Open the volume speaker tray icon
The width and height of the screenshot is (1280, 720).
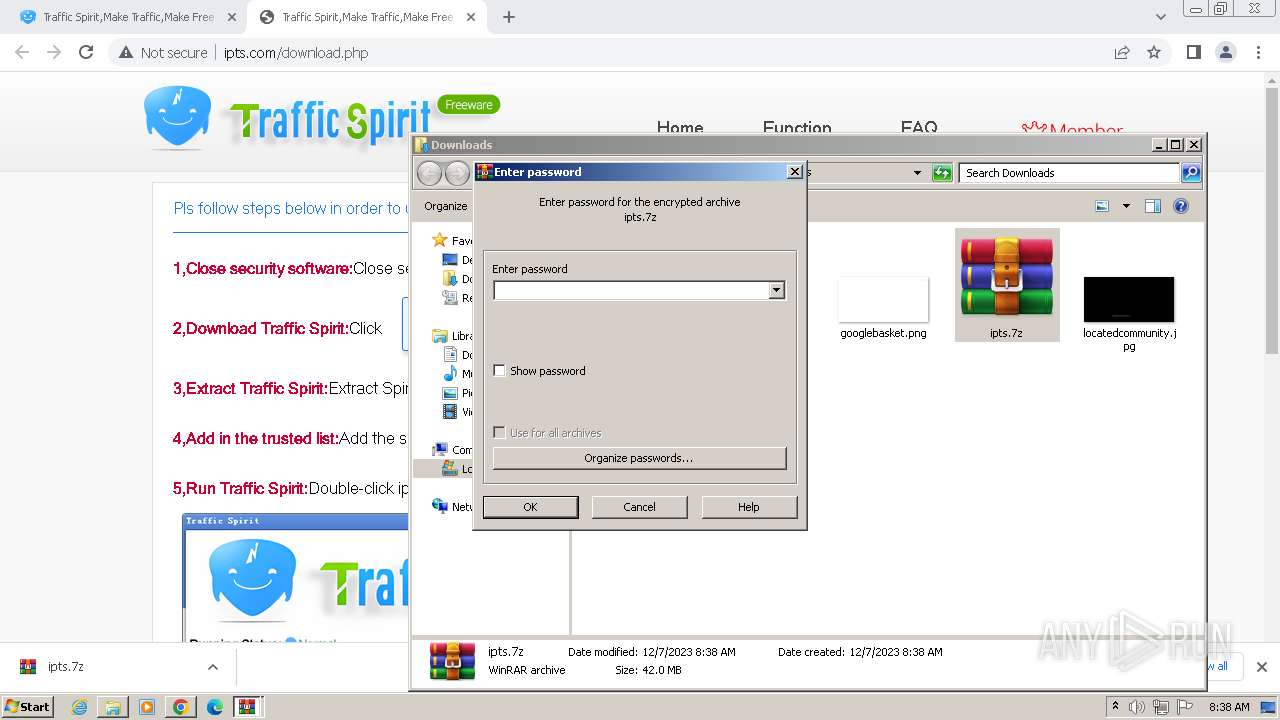pyautogui.click(x=1137, y=707)
